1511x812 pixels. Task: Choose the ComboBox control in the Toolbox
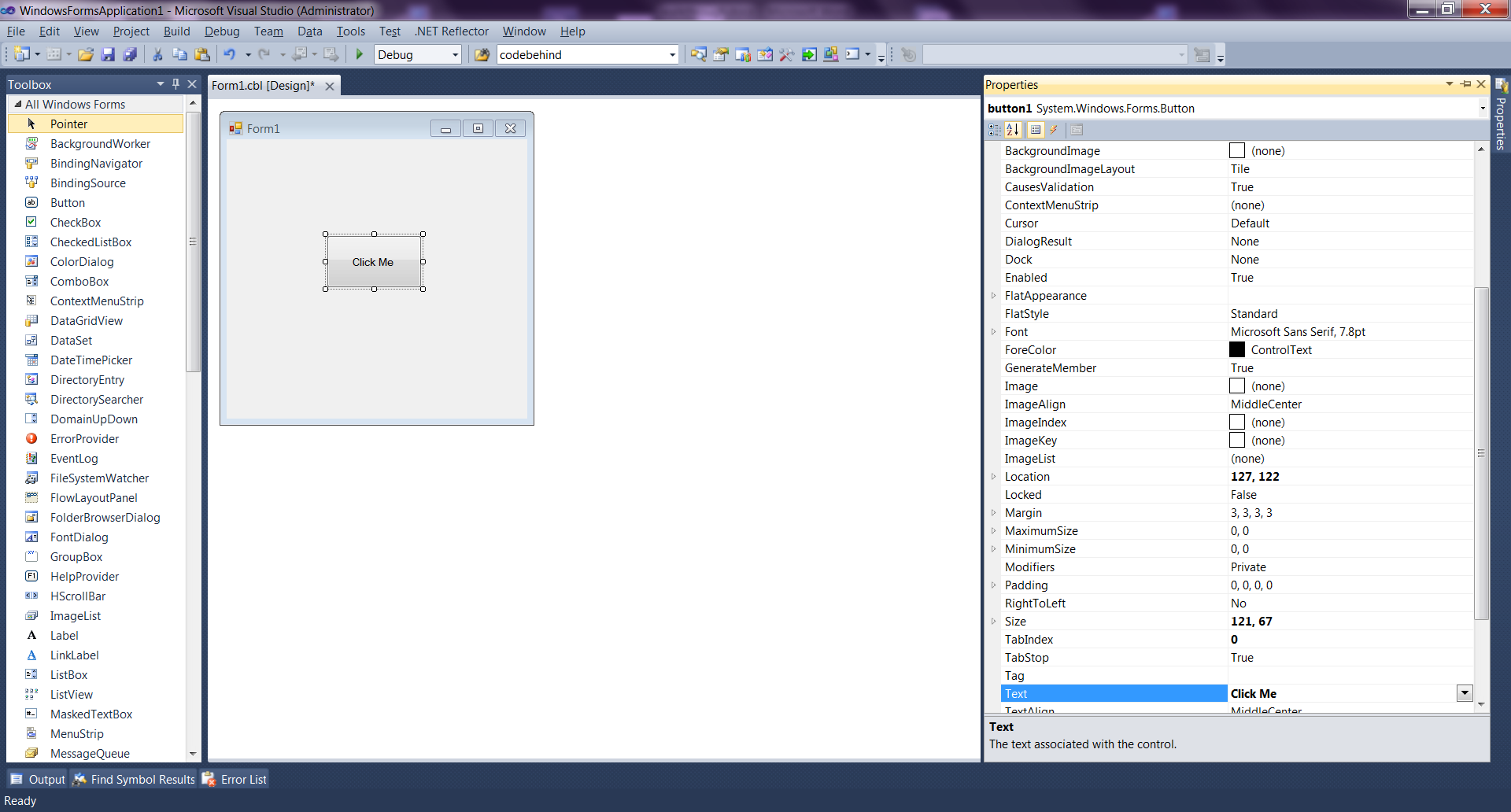pyautogui.click(x=96, y=282)
